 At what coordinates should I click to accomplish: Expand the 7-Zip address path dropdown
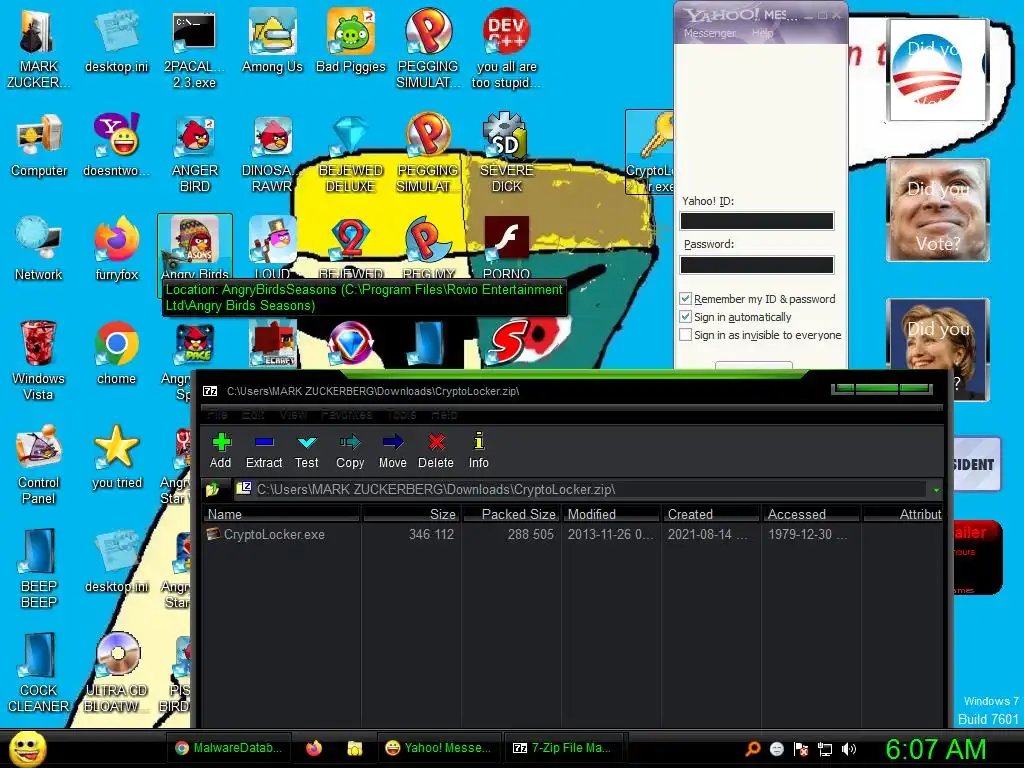[936, 490]
